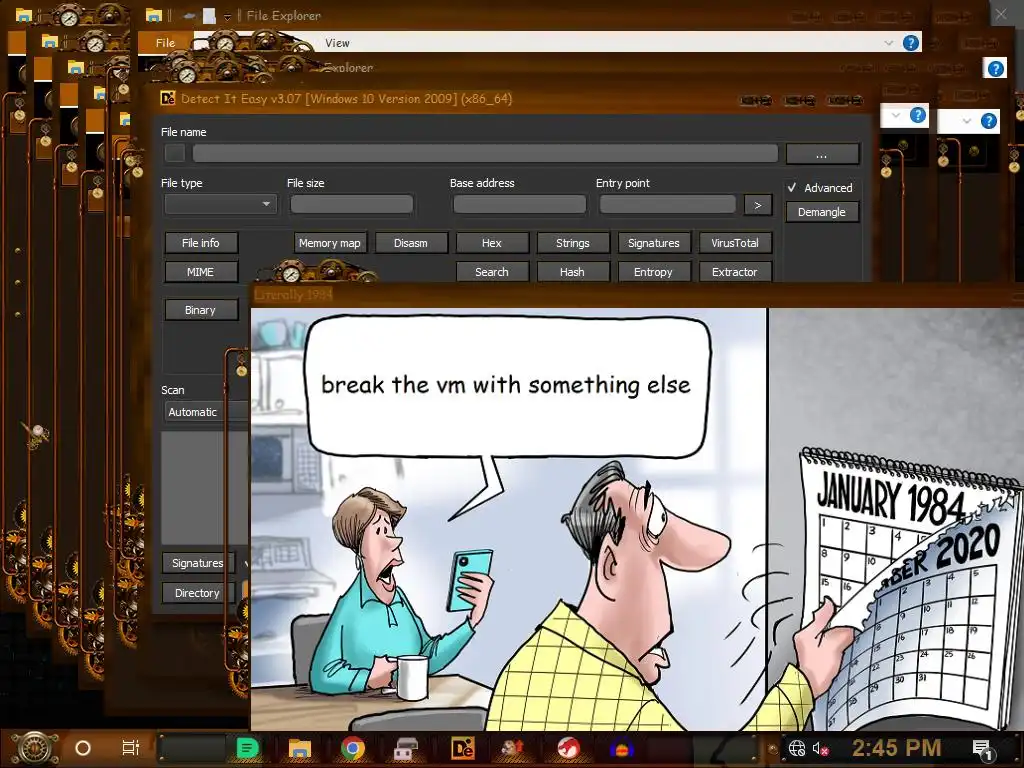
Task: Click the Search button
Action: pyautogui.click(x=492, y=272)
